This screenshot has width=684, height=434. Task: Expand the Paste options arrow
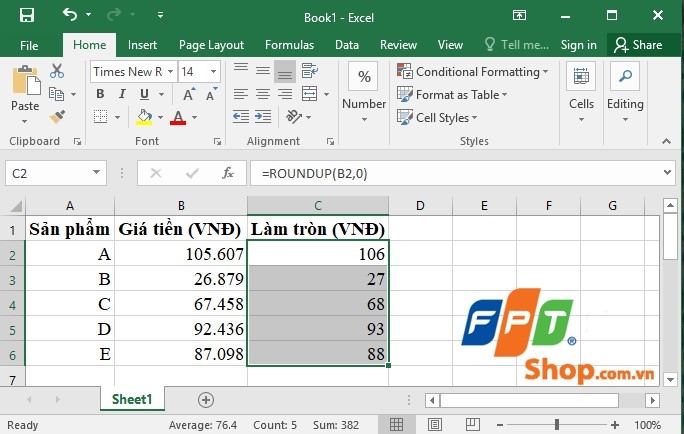25,121
